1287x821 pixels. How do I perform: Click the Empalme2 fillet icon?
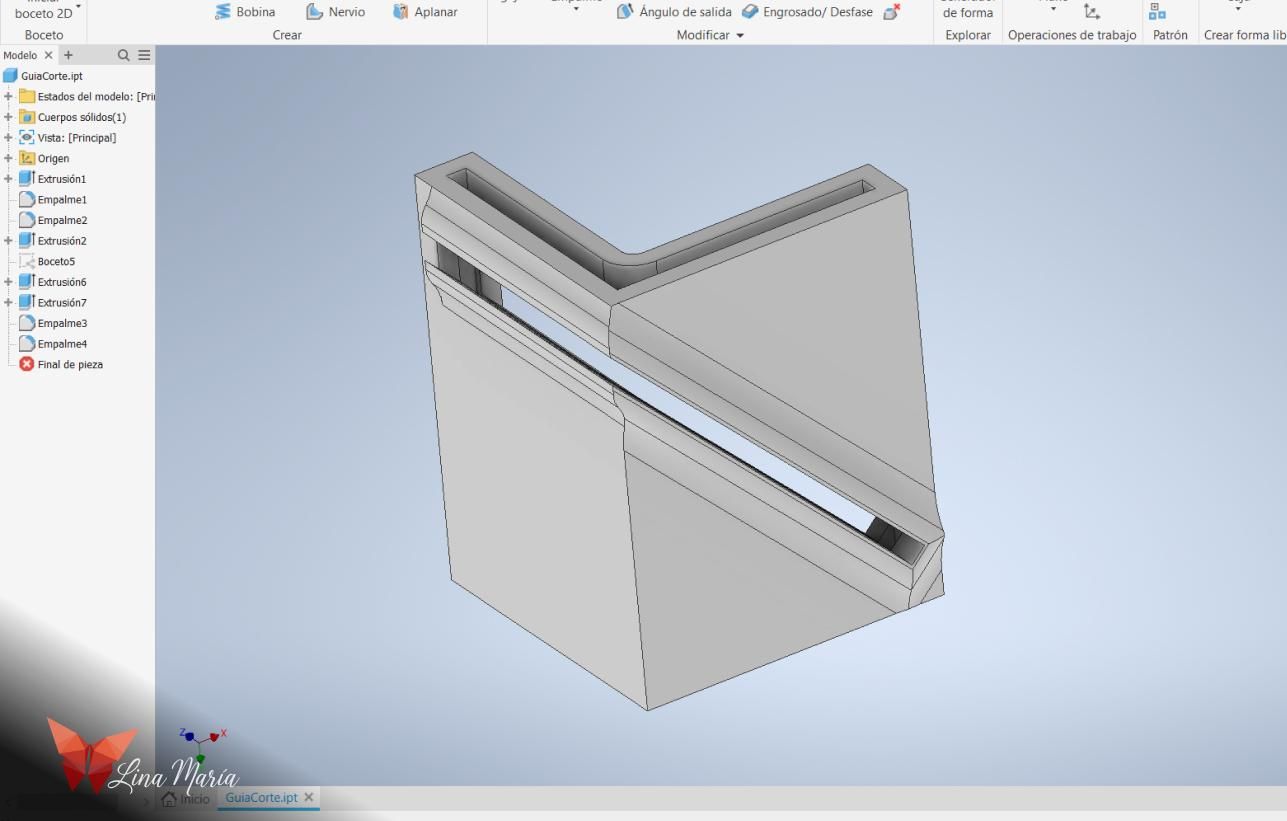click(x=27, y=220)
